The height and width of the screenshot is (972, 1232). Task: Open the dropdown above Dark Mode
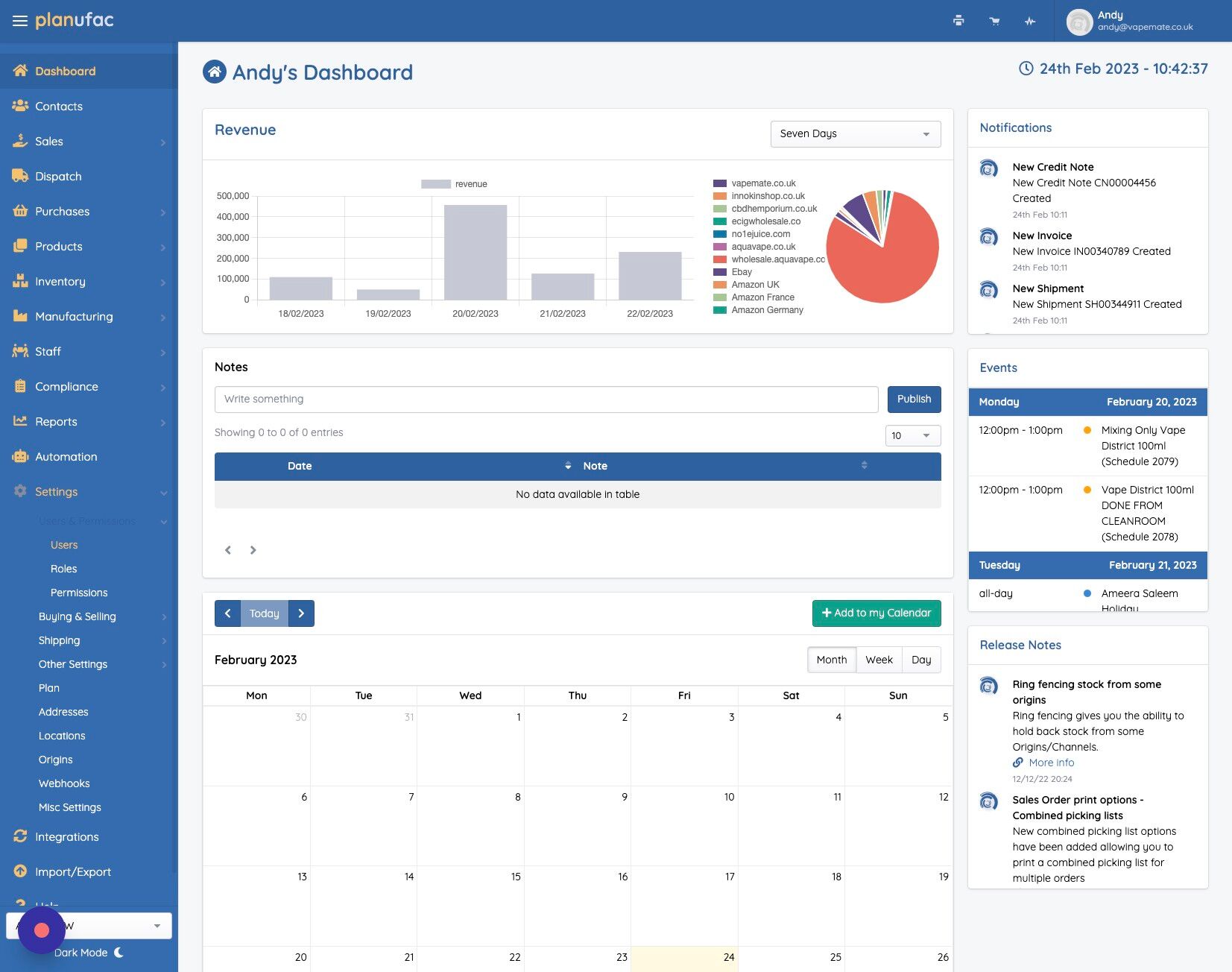(89, 926)
